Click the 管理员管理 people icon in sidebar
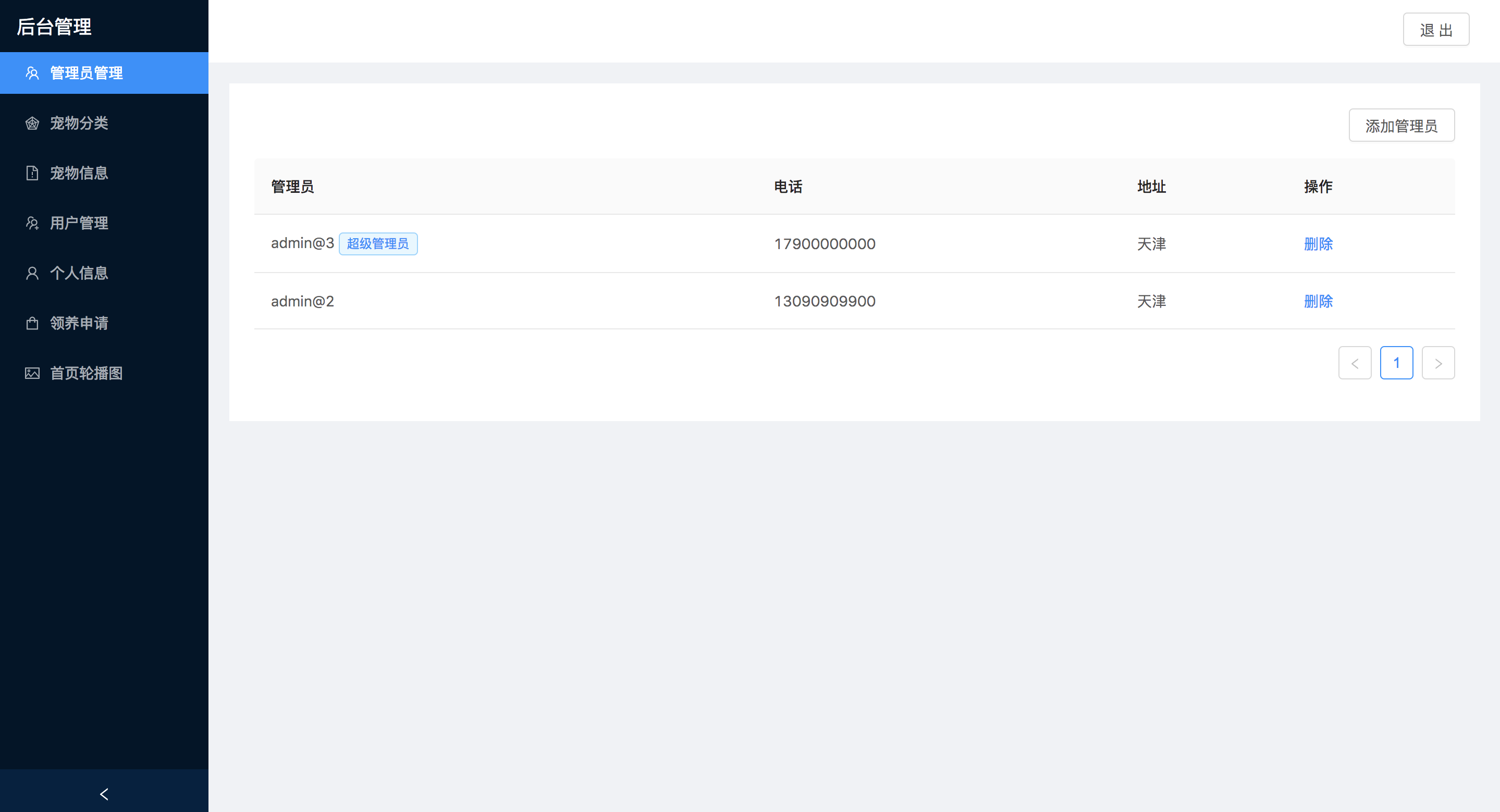 [32, 73]
